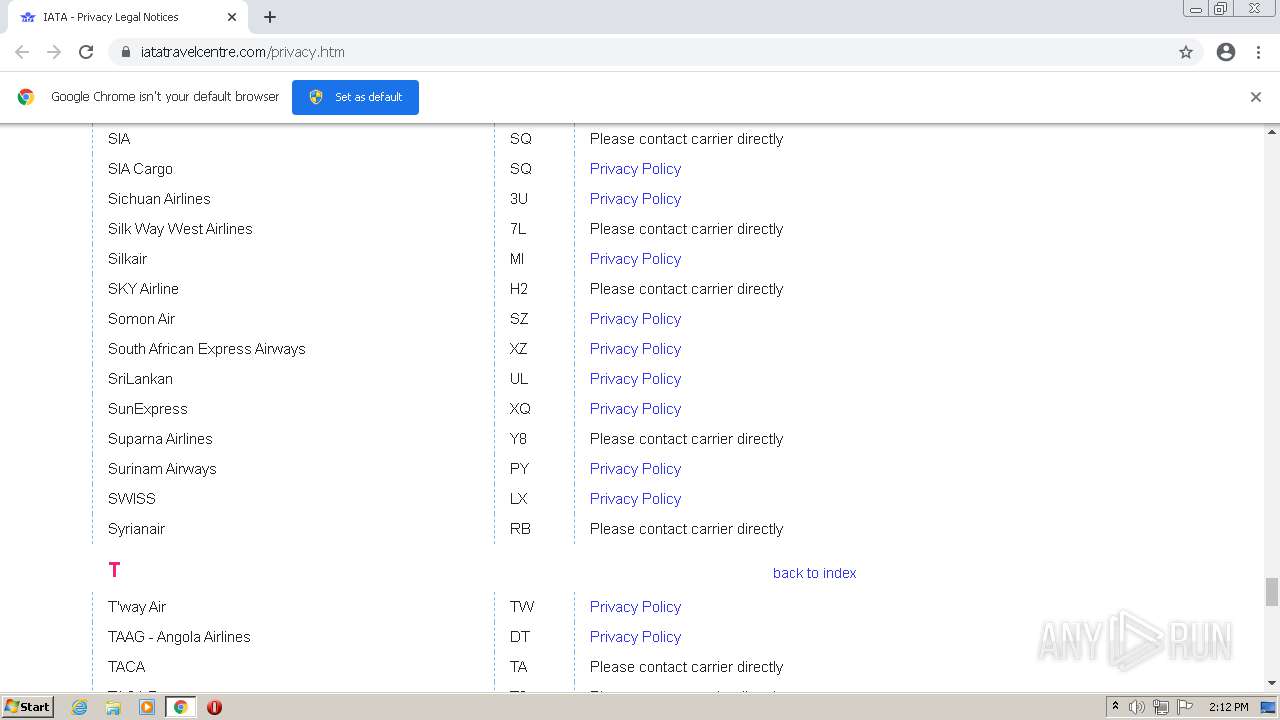The width and height of the screenshot is (1280, 720).
Task: Open the media player taskbar icon
Action: click(147, 707)
